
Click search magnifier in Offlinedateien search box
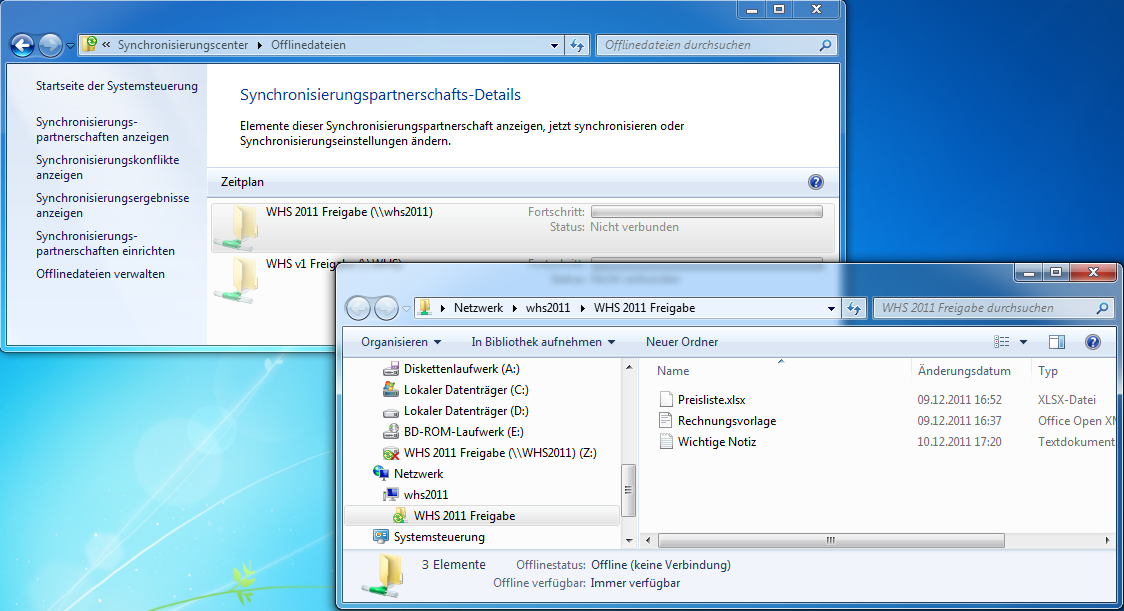(826, 45)
